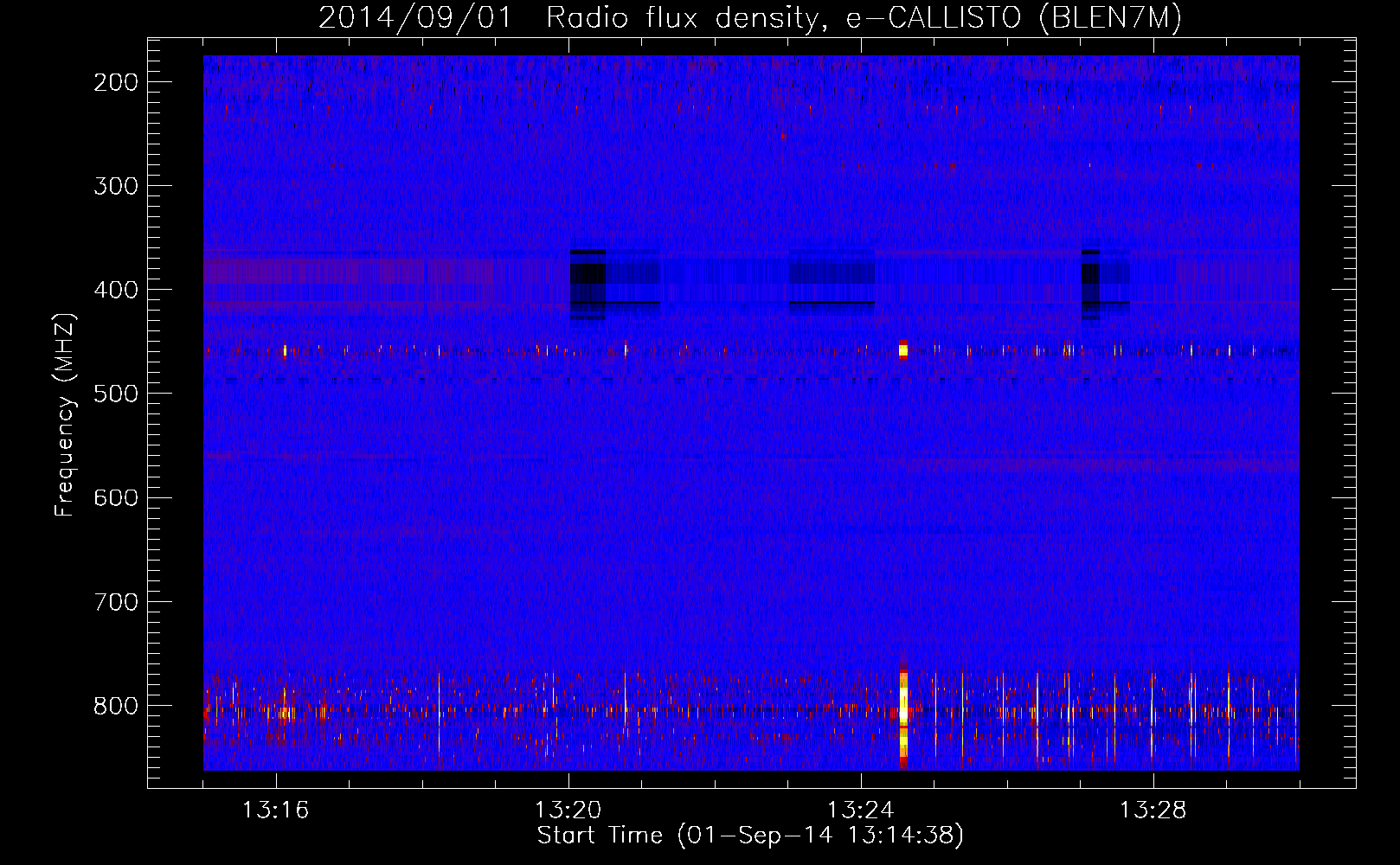Click the 300 frequency tick label
The height and width of the screenshot is (865, 1400).
(x=116, y=186)
